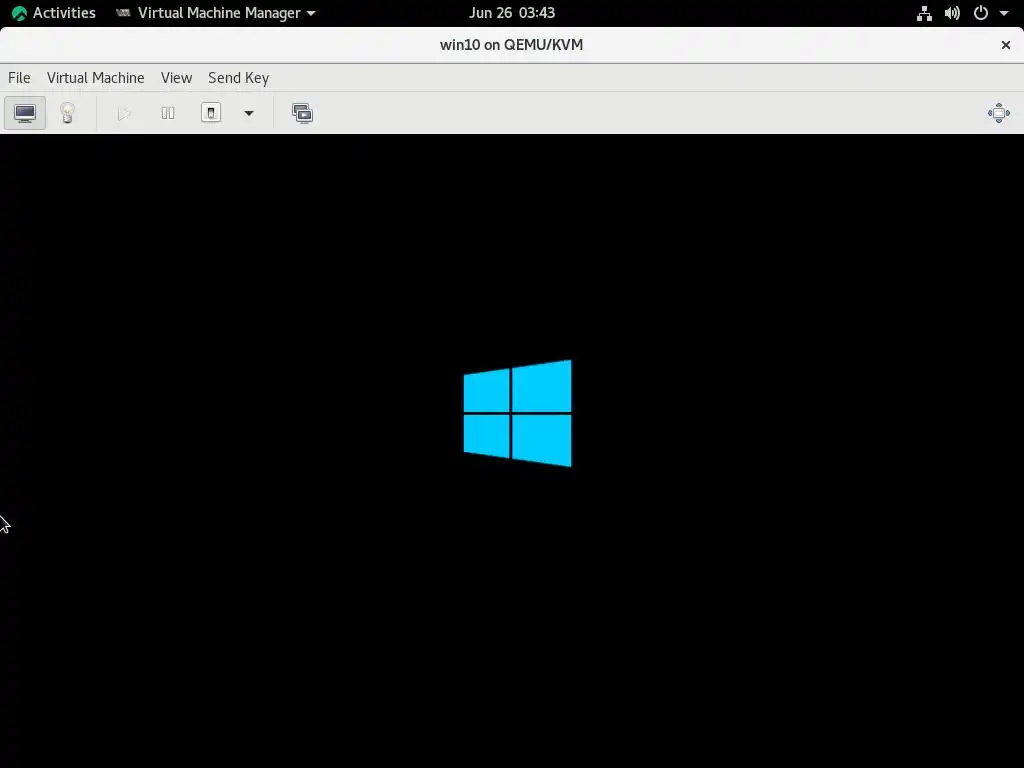Open Virtual Machine Manager app menu

click(216, 12)
